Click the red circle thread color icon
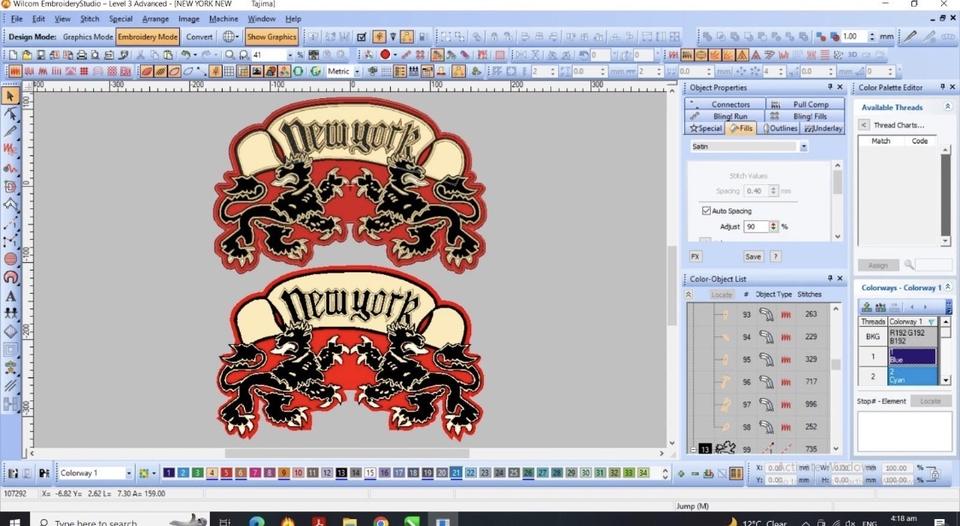The height and width of the screenshot is (526, 960). point(384,55)
